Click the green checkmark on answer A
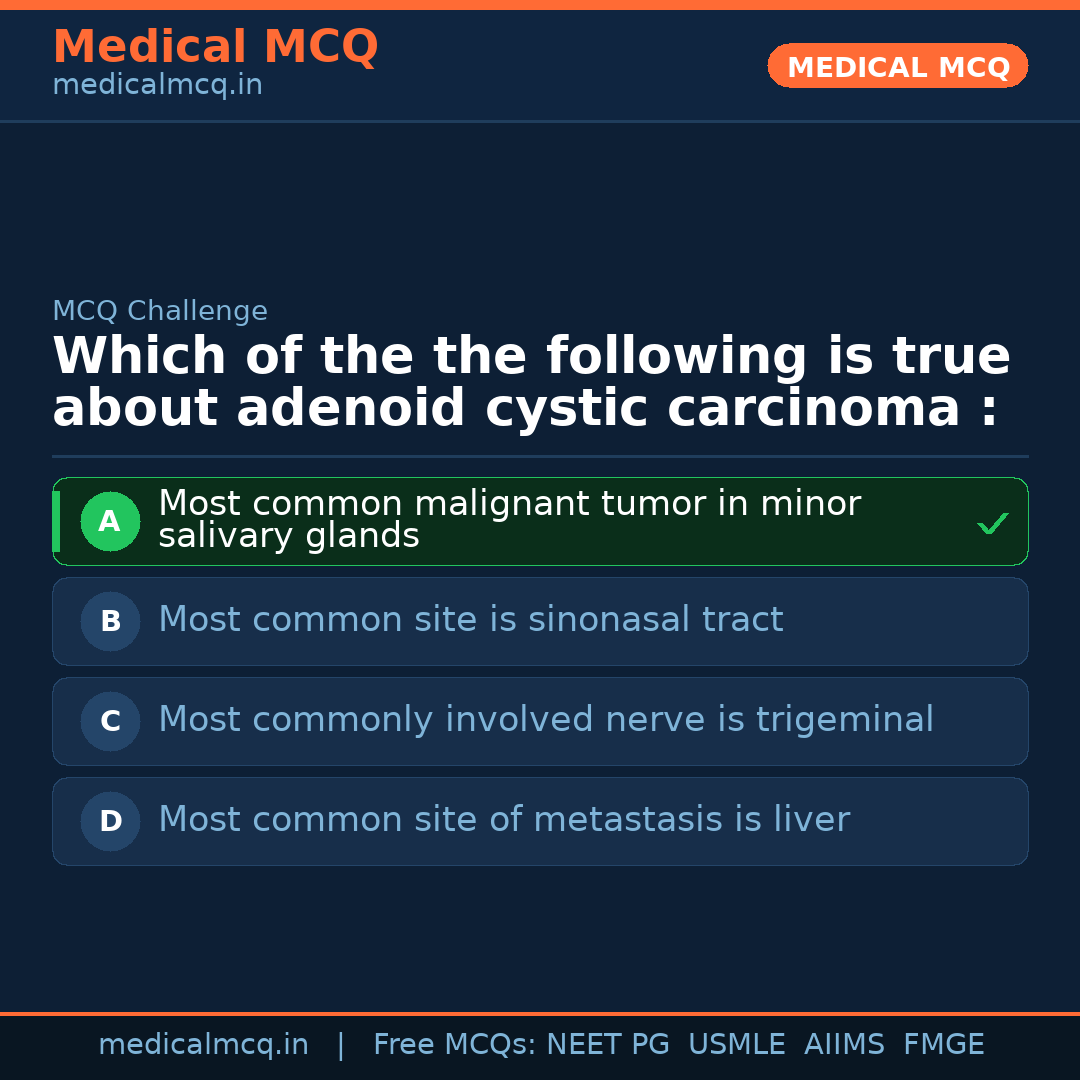 992,521
